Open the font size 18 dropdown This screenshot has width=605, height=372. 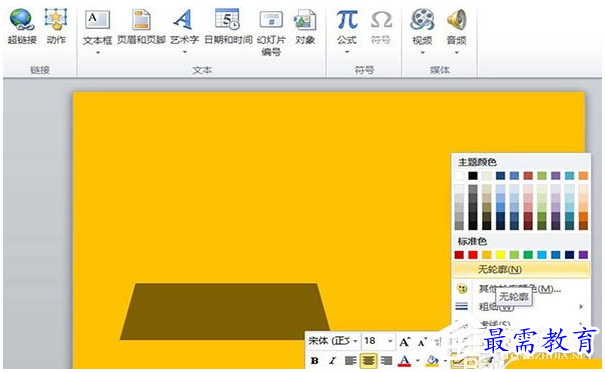390,341
